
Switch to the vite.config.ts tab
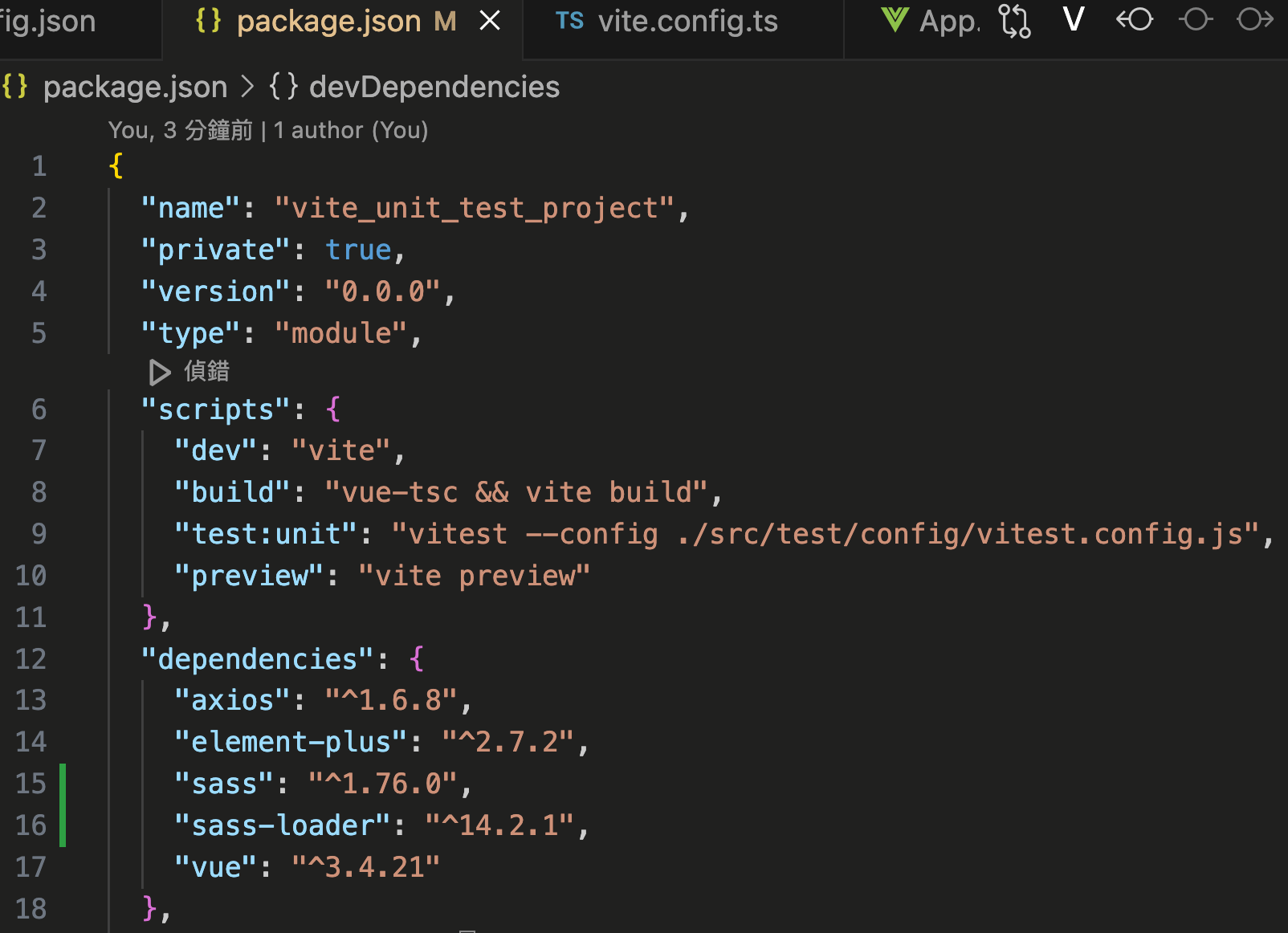687,22
